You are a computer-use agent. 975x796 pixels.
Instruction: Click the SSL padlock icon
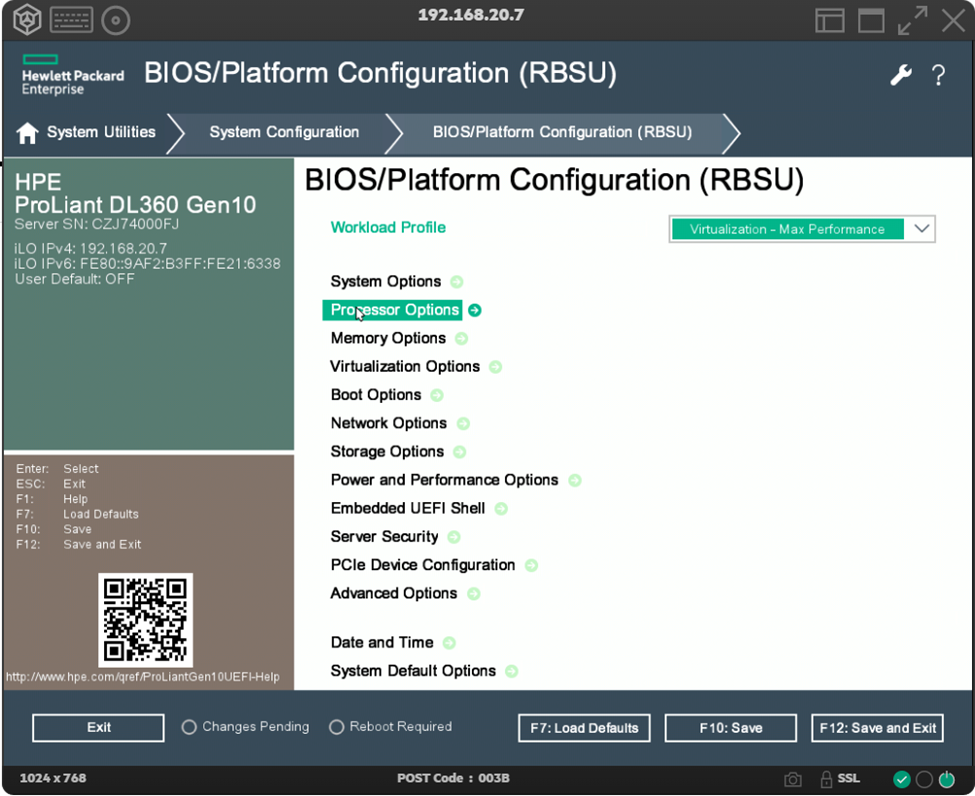(826, 779)
